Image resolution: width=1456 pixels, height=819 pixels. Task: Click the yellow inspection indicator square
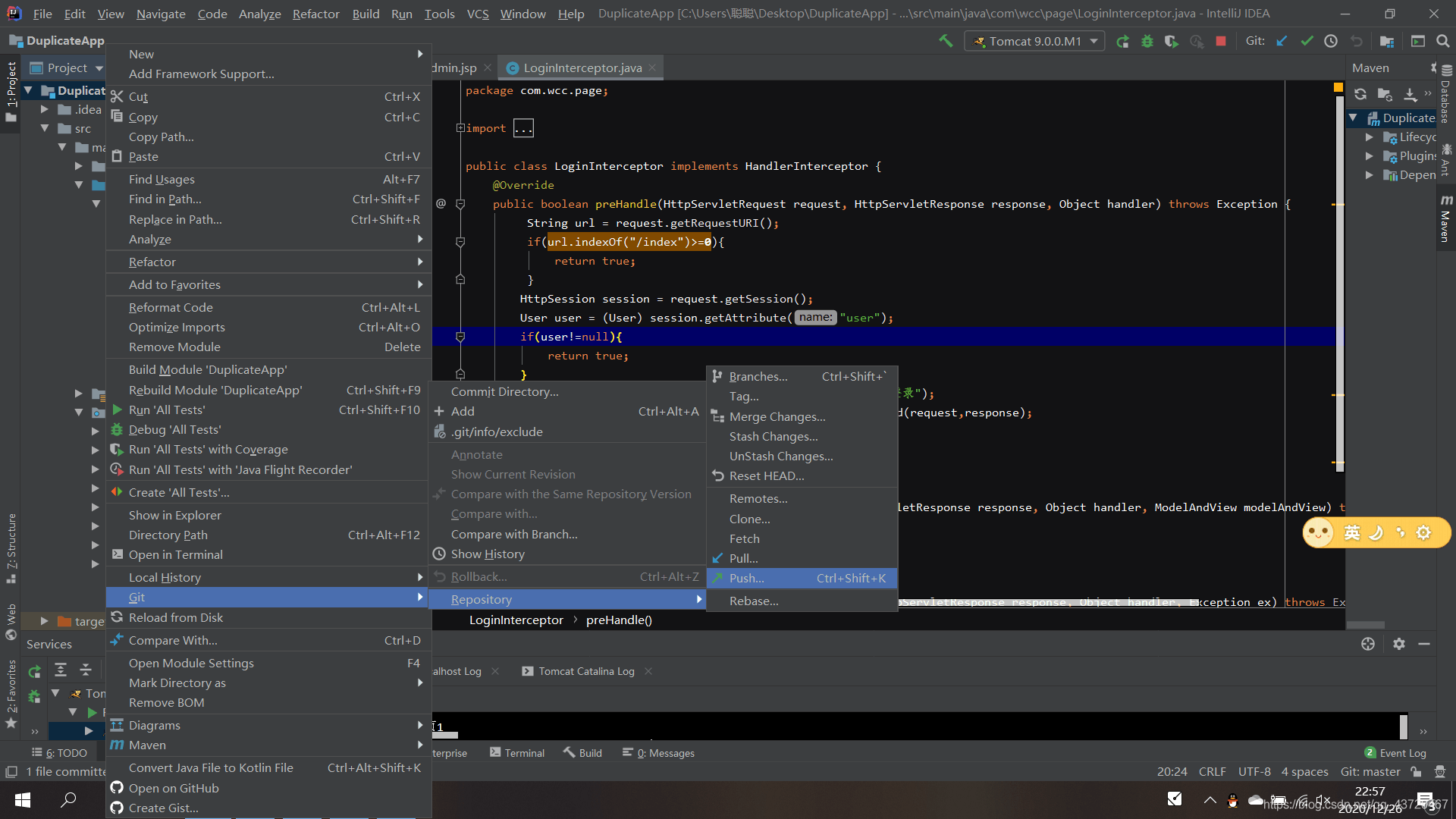[x=1338, y=88]
